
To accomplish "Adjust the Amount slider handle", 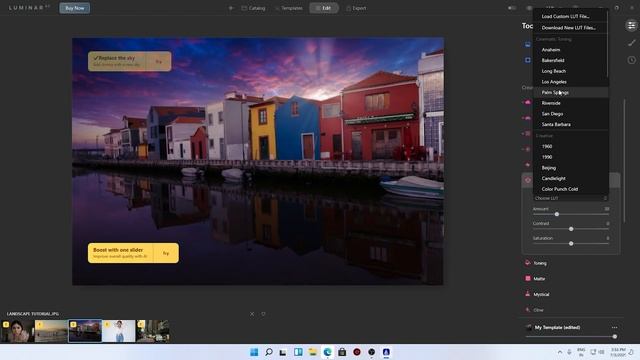I will 557,214.
